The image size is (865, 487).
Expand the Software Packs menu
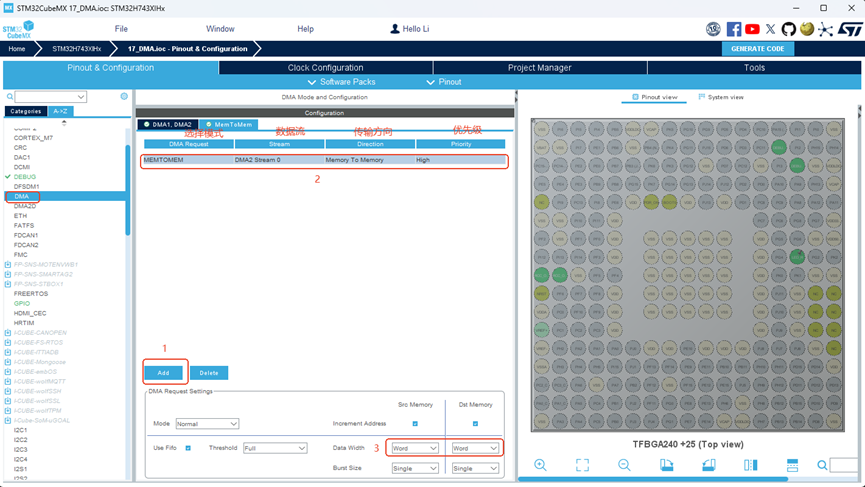[341, 82]
